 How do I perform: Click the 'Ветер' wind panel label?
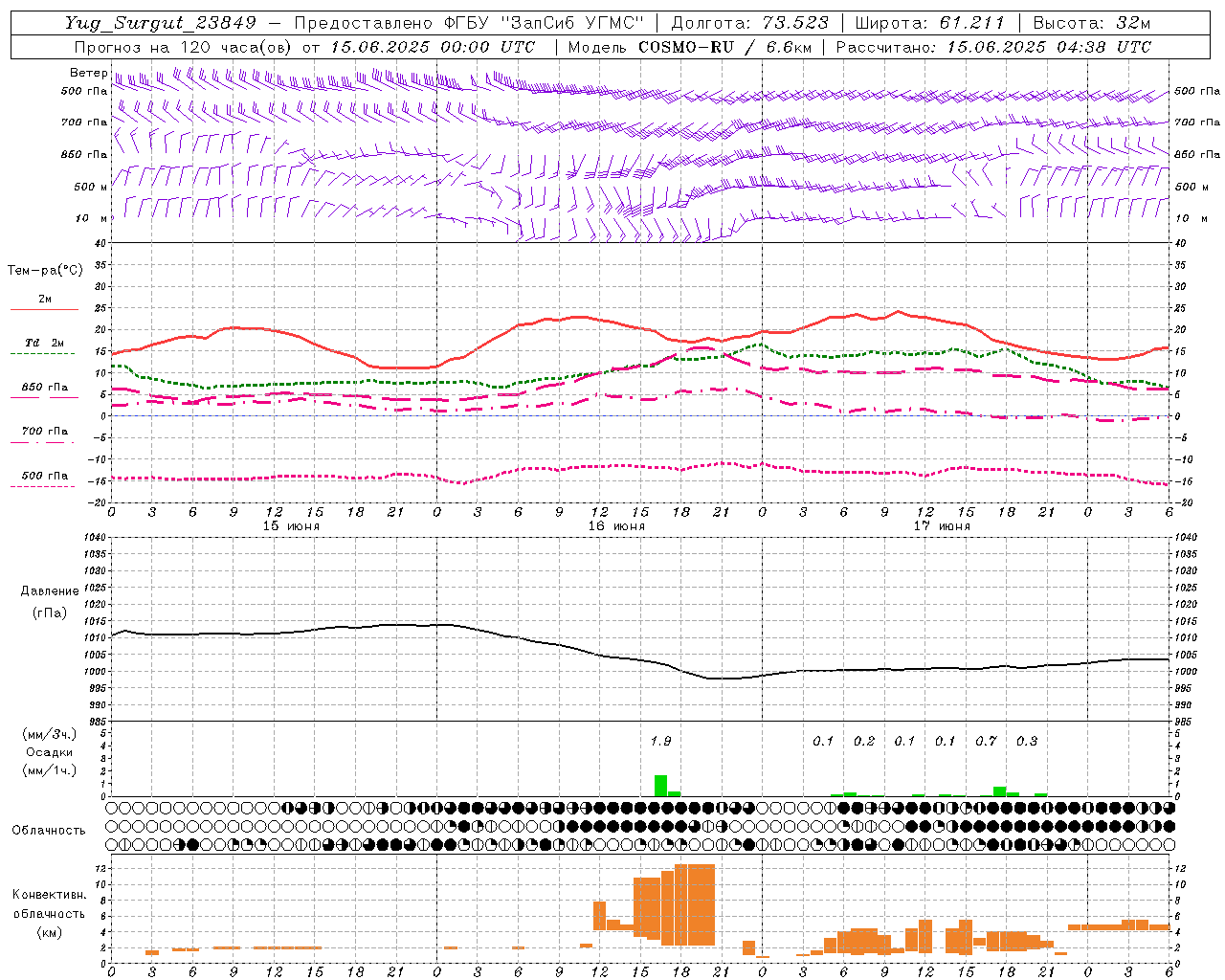click(89, 73)
